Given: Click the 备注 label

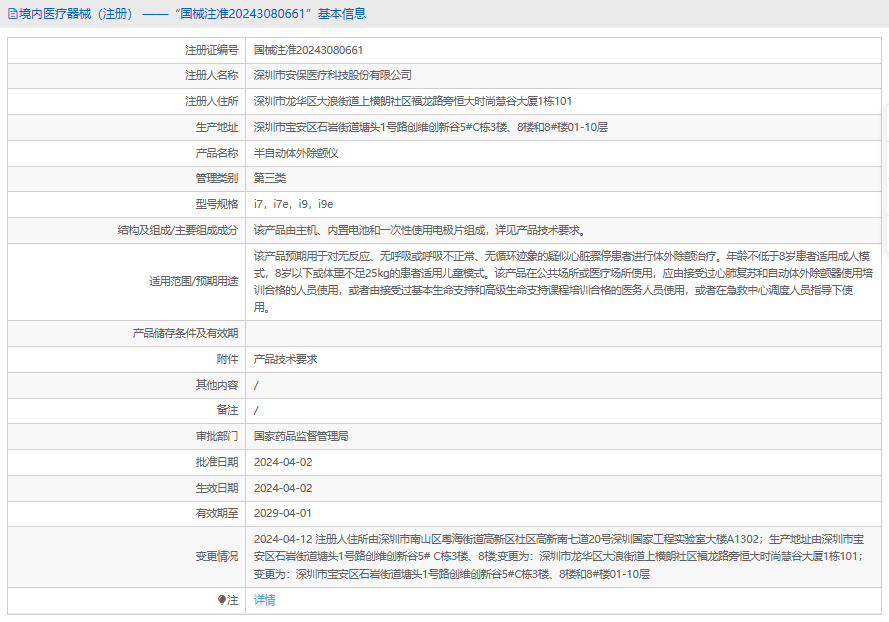Looking at the screenshot, I should (x=227, y=410).
